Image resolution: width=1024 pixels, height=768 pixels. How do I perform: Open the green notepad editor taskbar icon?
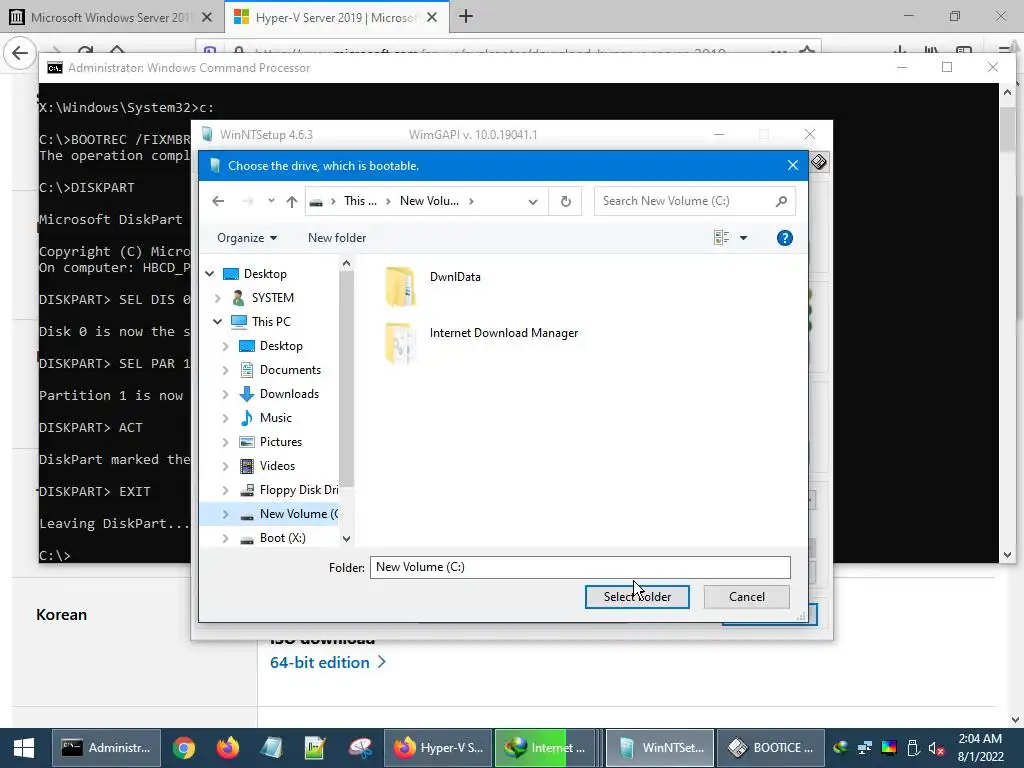(x=315, y=748)
